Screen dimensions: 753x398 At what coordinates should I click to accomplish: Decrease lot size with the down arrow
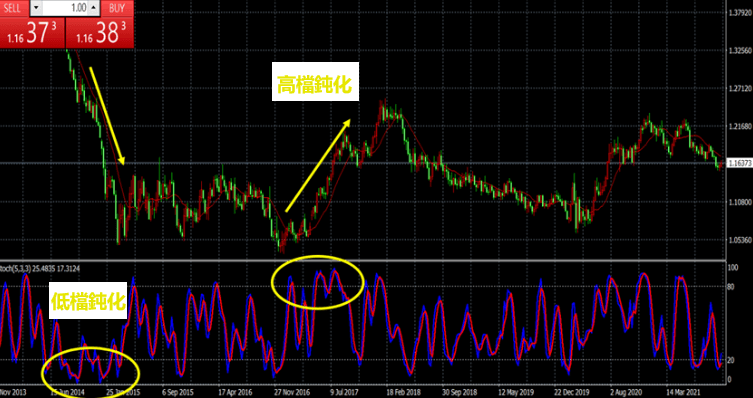pos(36,8)
